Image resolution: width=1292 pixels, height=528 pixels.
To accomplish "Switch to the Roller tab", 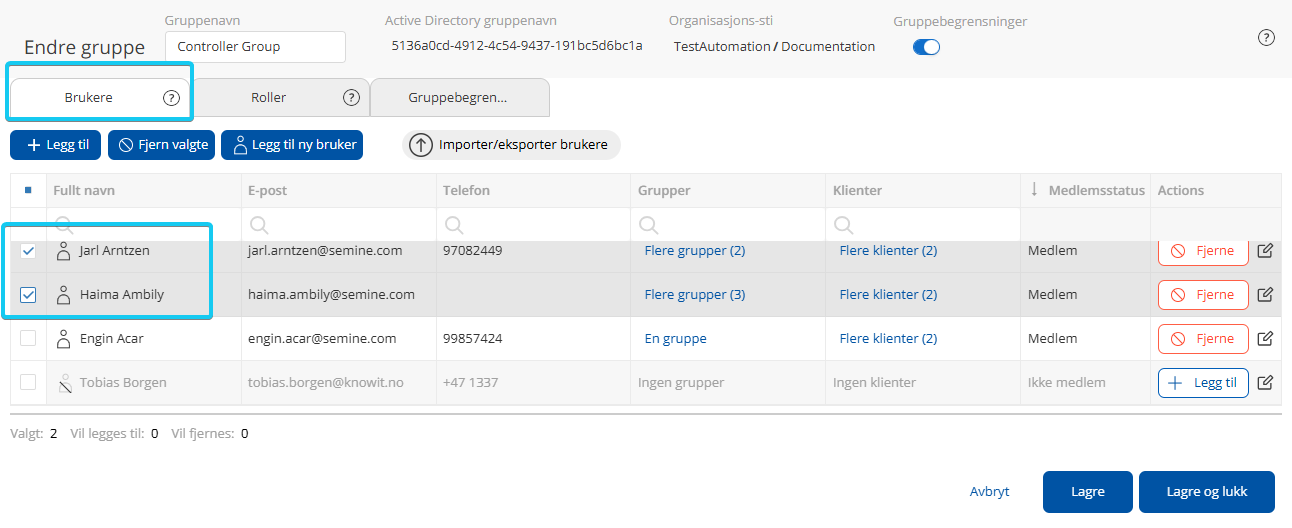I will pos(268,98).
